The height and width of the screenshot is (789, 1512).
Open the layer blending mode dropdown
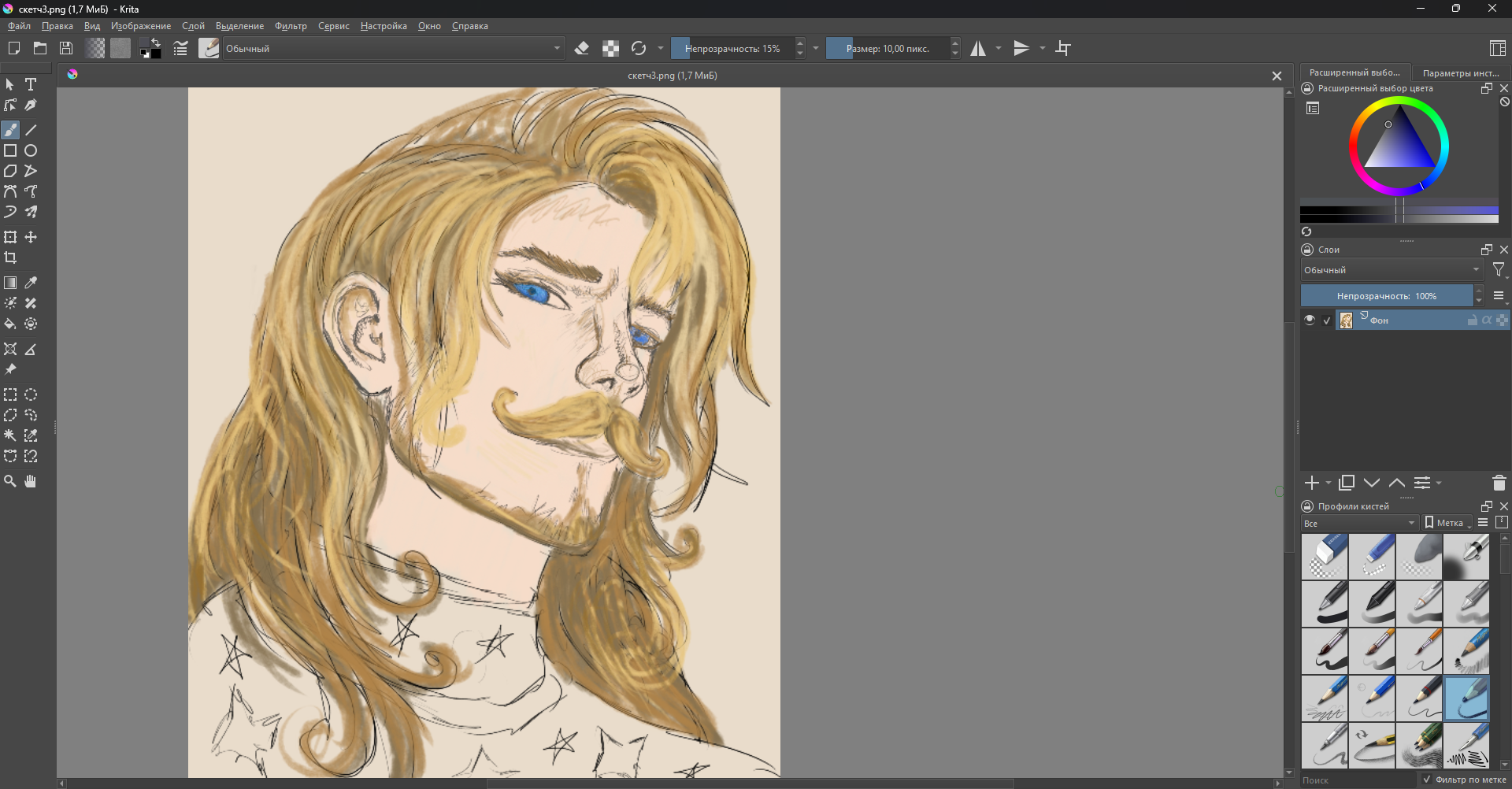click(x=1392, y=270)
